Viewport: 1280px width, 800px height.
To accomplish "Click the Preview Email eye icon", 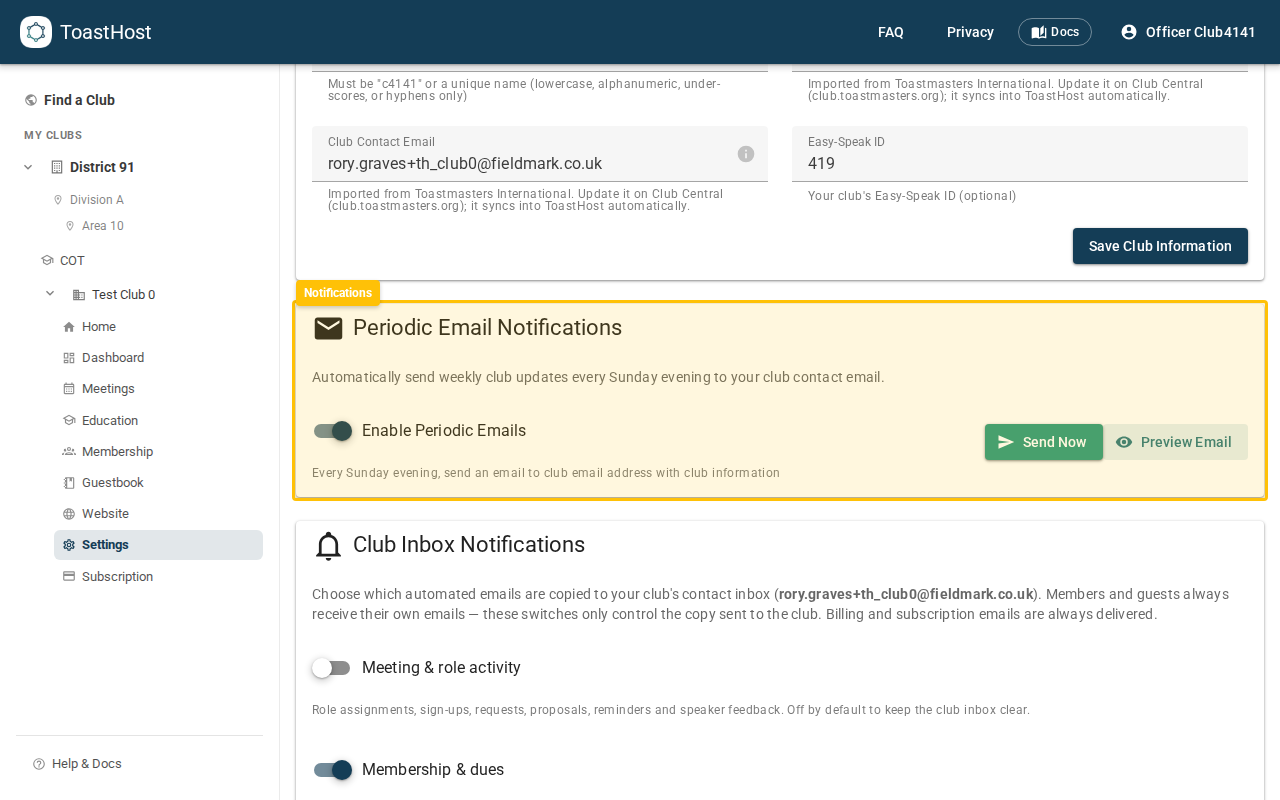I will click(x=1124, y=442).
